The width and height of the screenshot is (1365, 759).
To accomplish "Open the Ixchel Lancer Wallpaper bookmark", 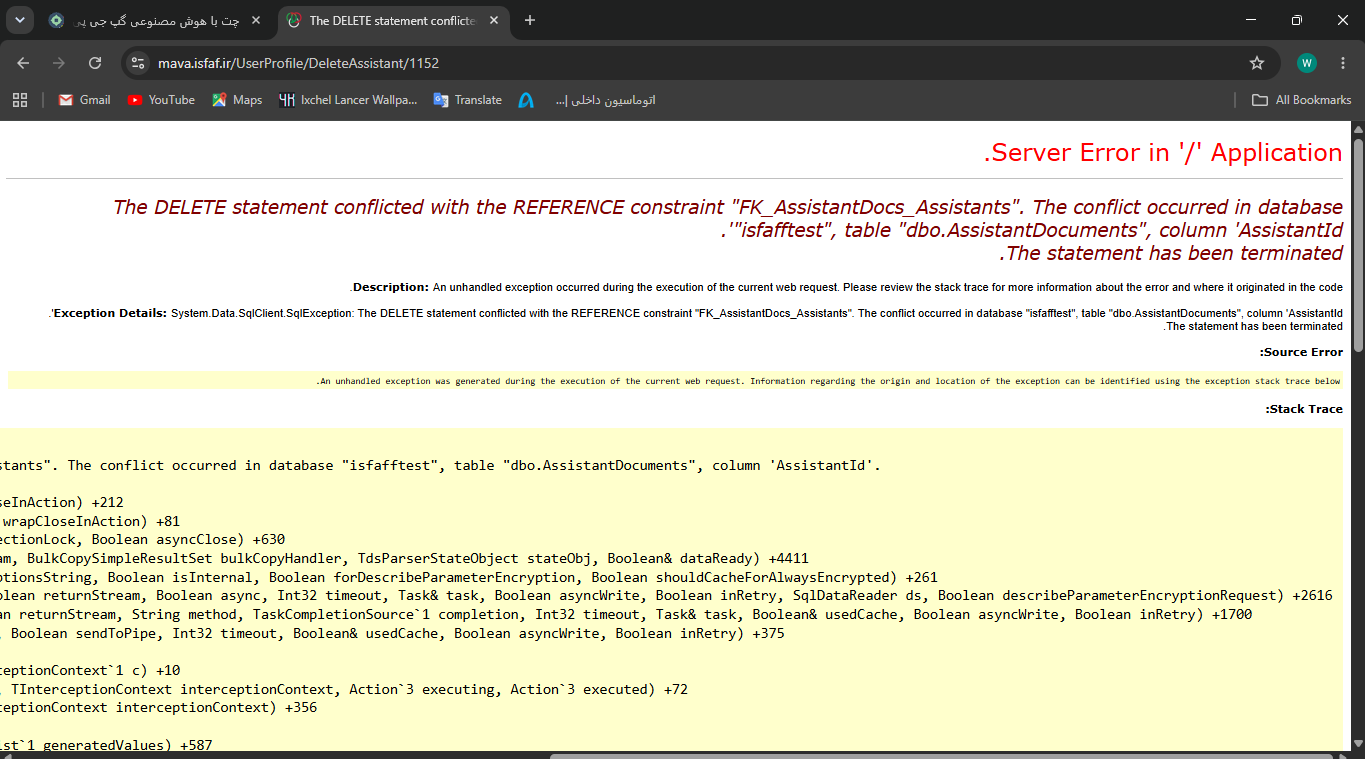I will coord(348,100).
